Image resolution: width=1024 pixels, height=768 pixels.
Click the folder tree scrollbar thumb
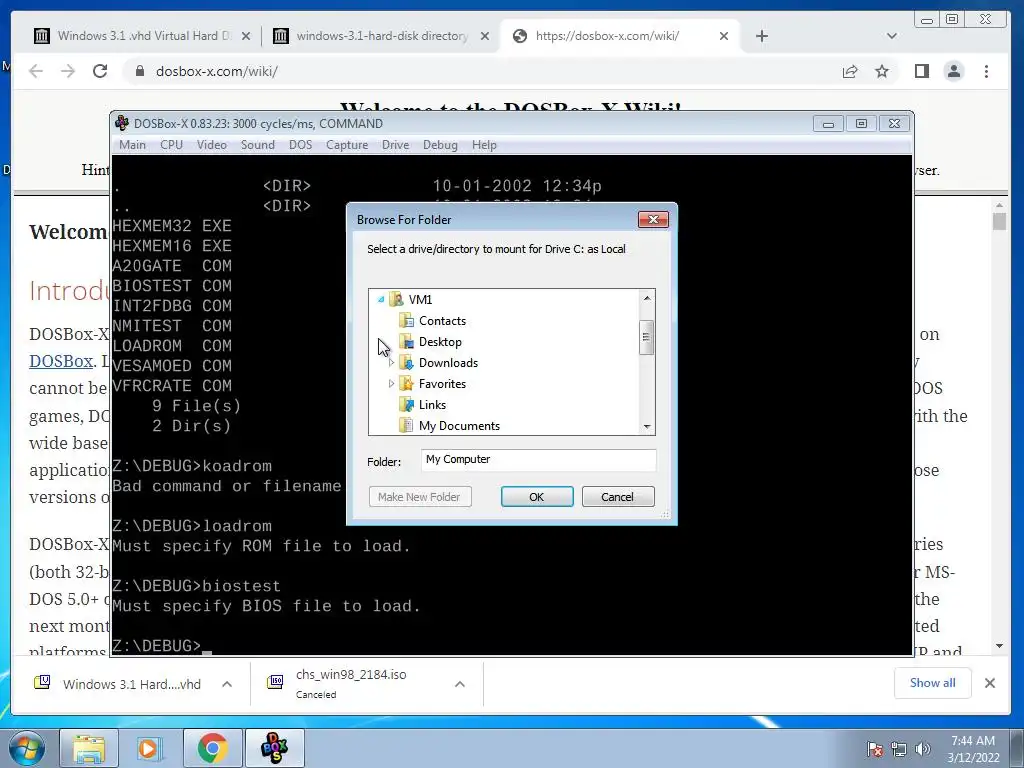coord(647,337)
